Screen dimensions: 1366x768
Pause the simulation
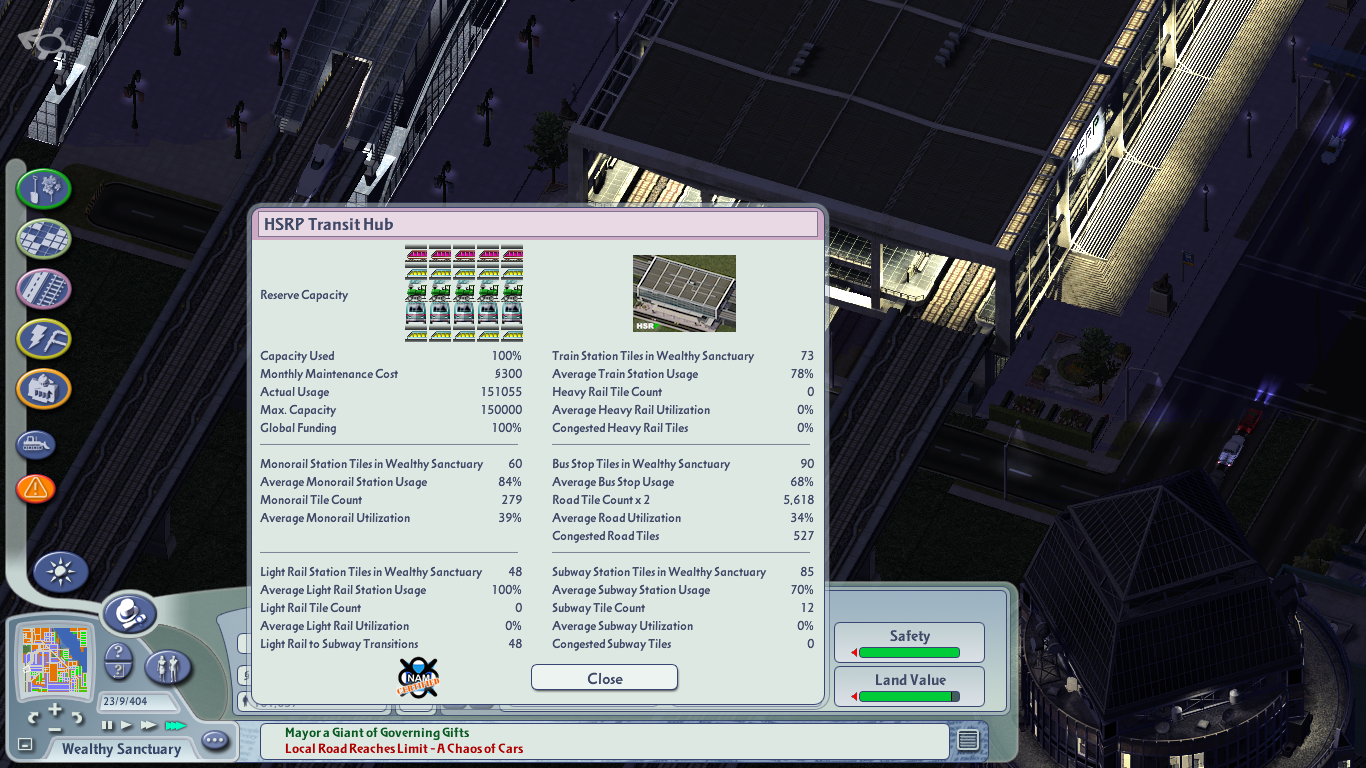point(107,725)
